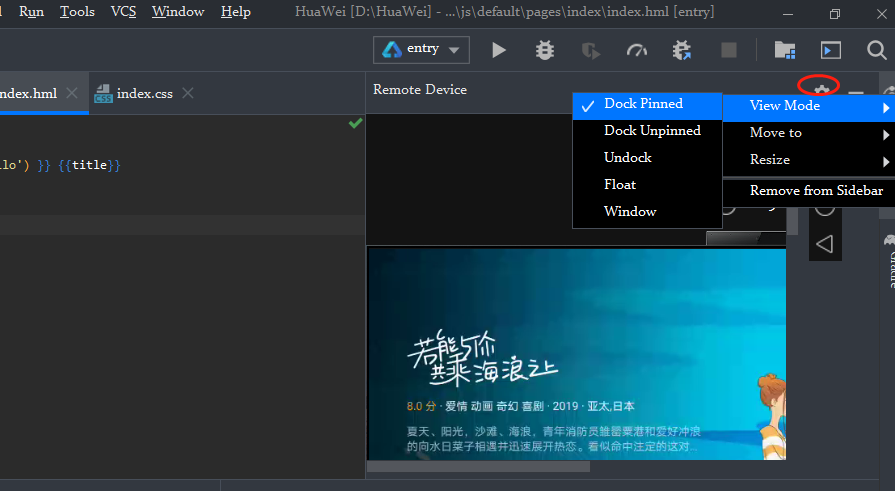Select Remove from Sidebar
Viewport: 895px width, 491px height.
point(809,191)
